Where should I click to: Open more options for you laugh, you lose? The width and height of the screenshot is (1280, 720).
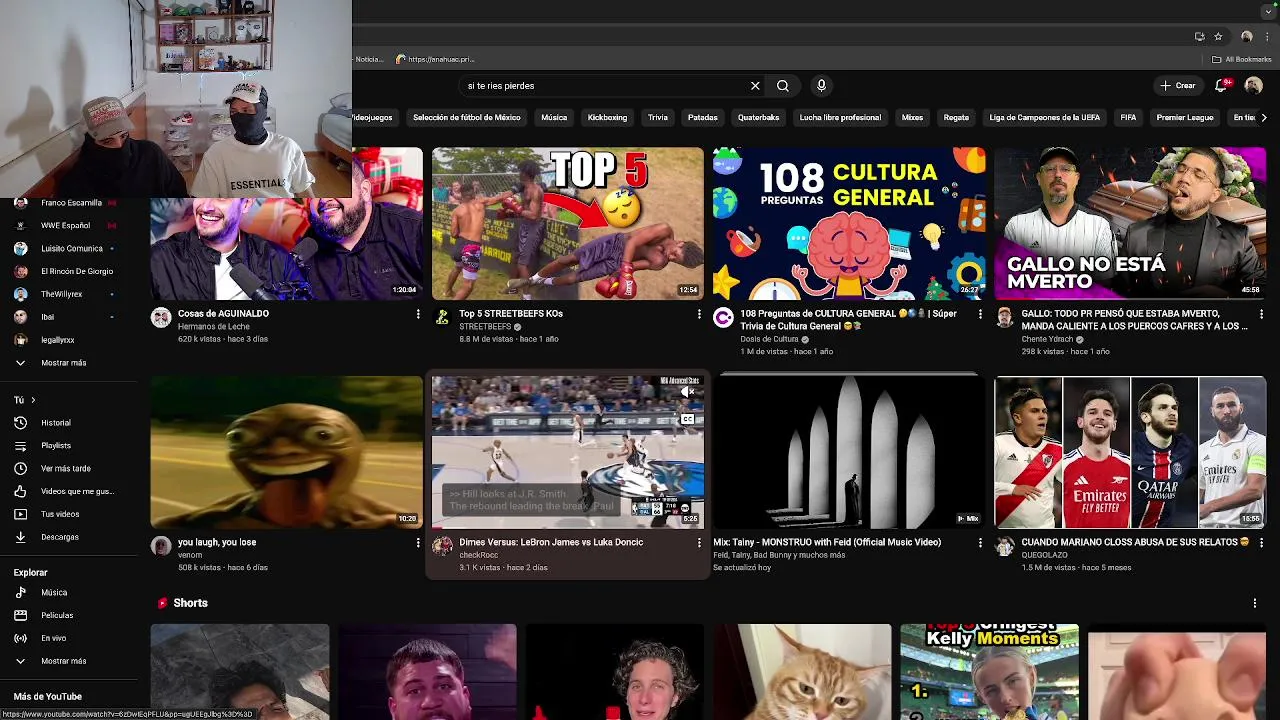click(418, 543)
